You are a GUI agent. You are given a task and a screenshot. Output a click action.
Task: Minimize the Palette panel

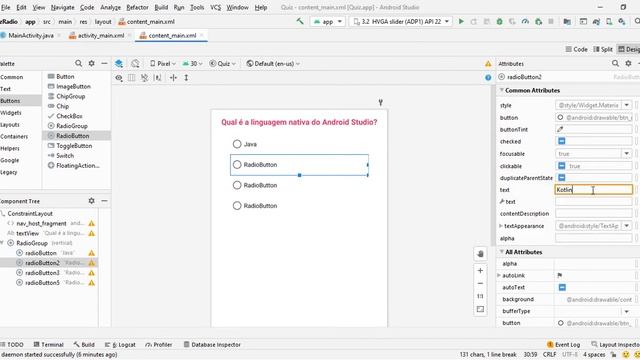[104, 63]
